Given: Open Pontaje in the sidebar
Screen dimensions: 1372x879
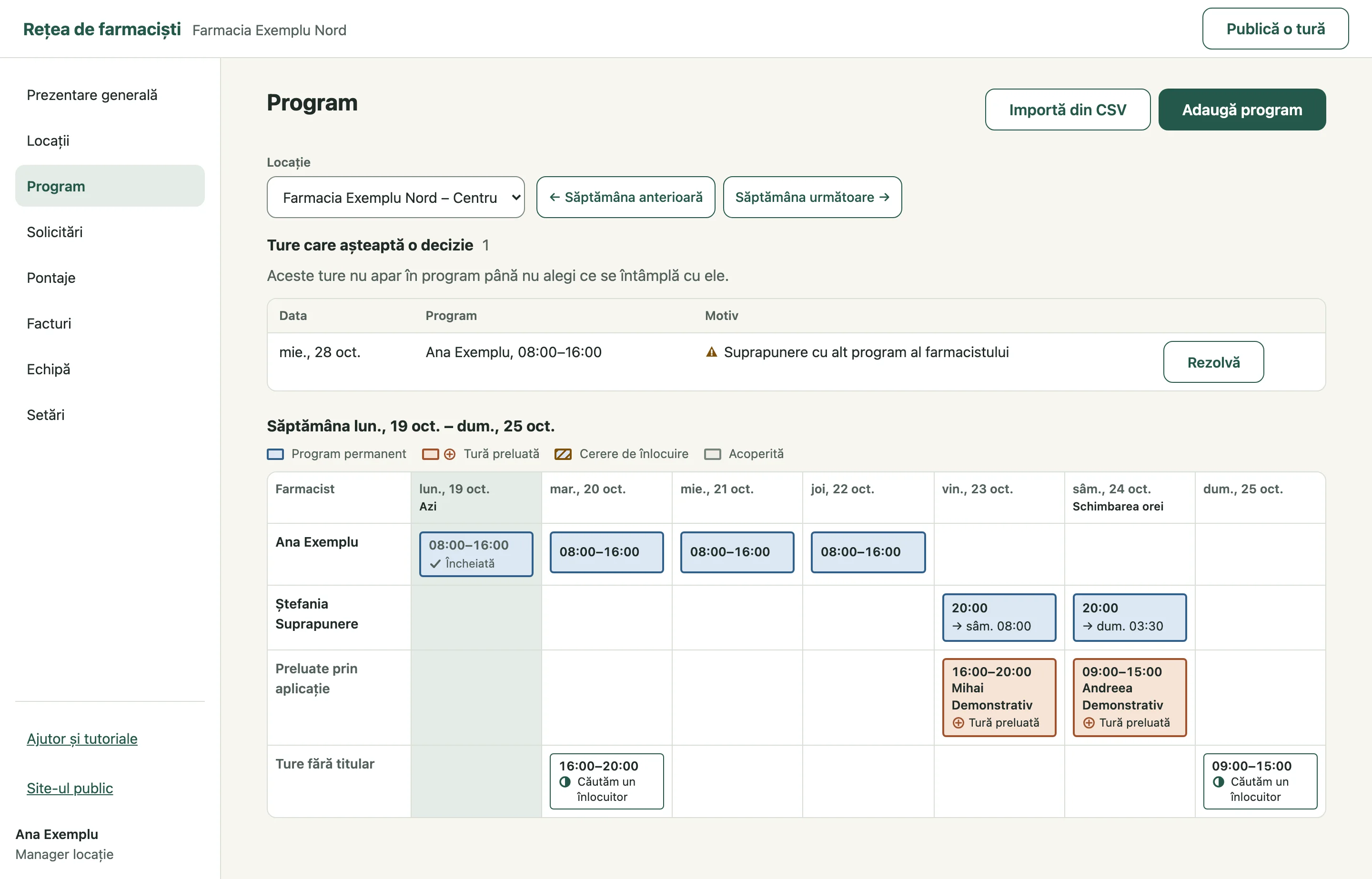Looking at the screenshot, I should [110, 278].
